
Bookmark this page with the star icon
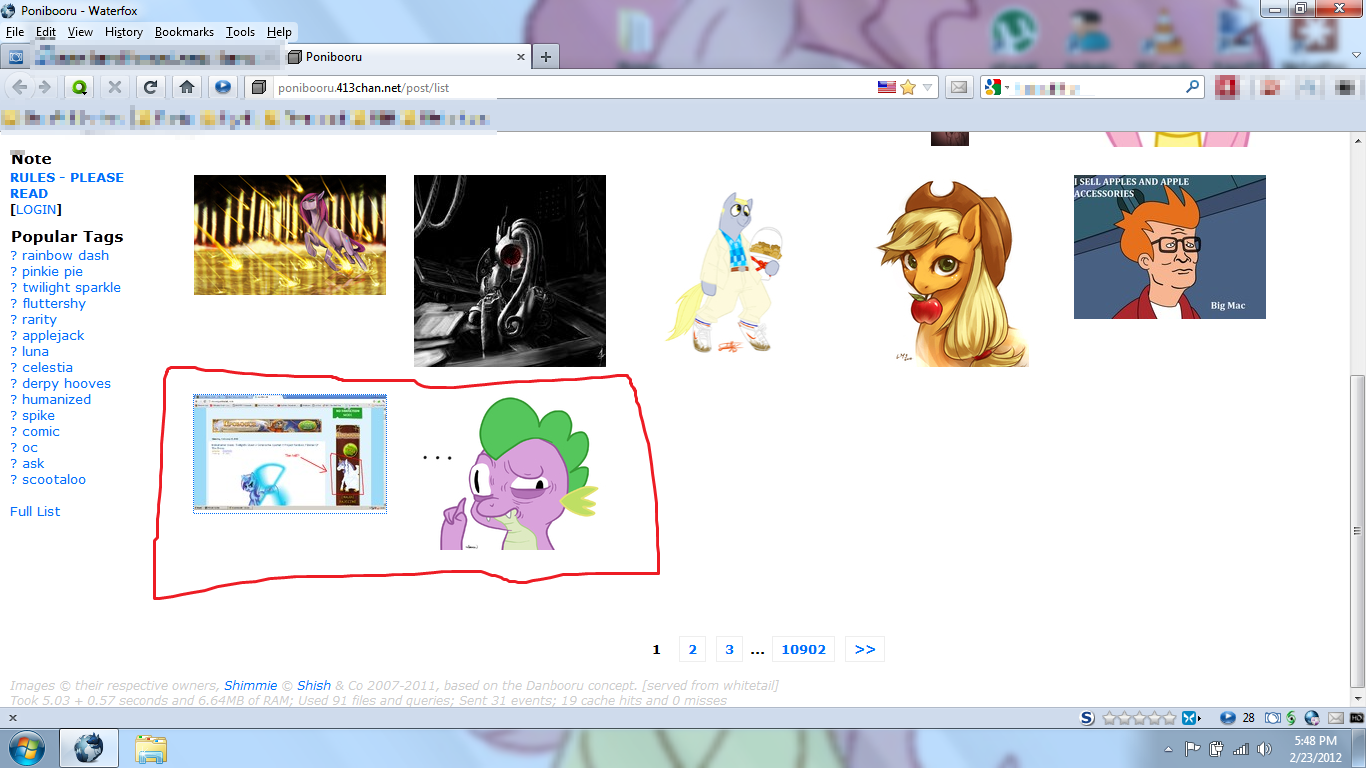coord(908,87)
